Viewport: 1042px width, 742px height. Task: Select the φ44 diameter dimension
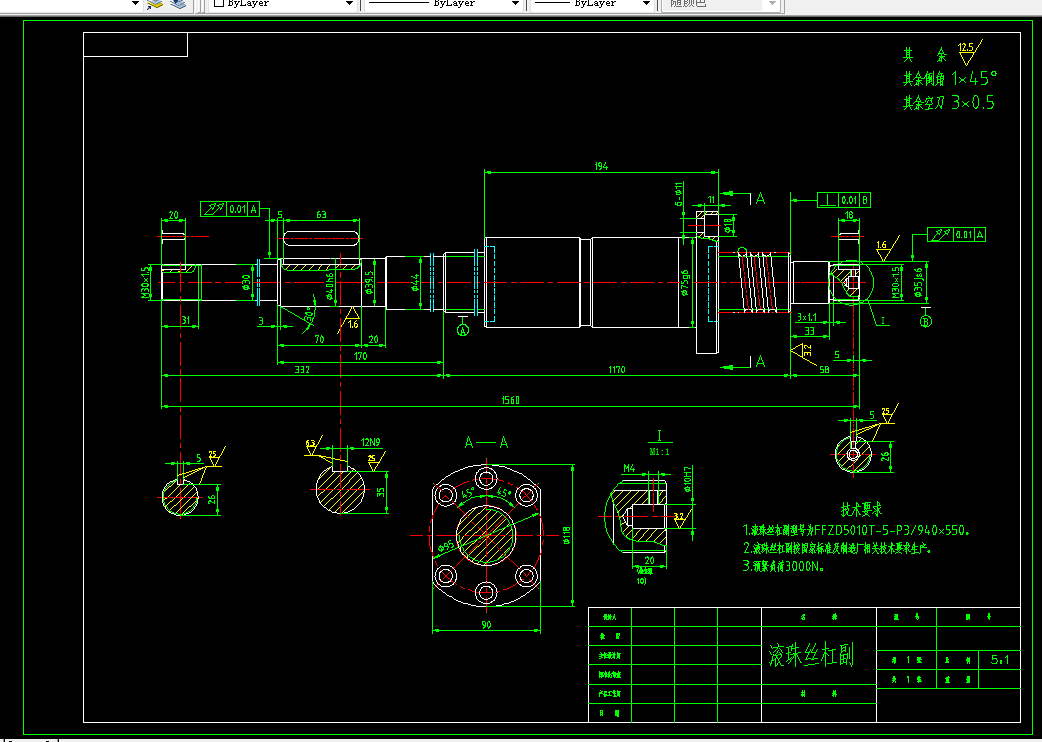415,283
